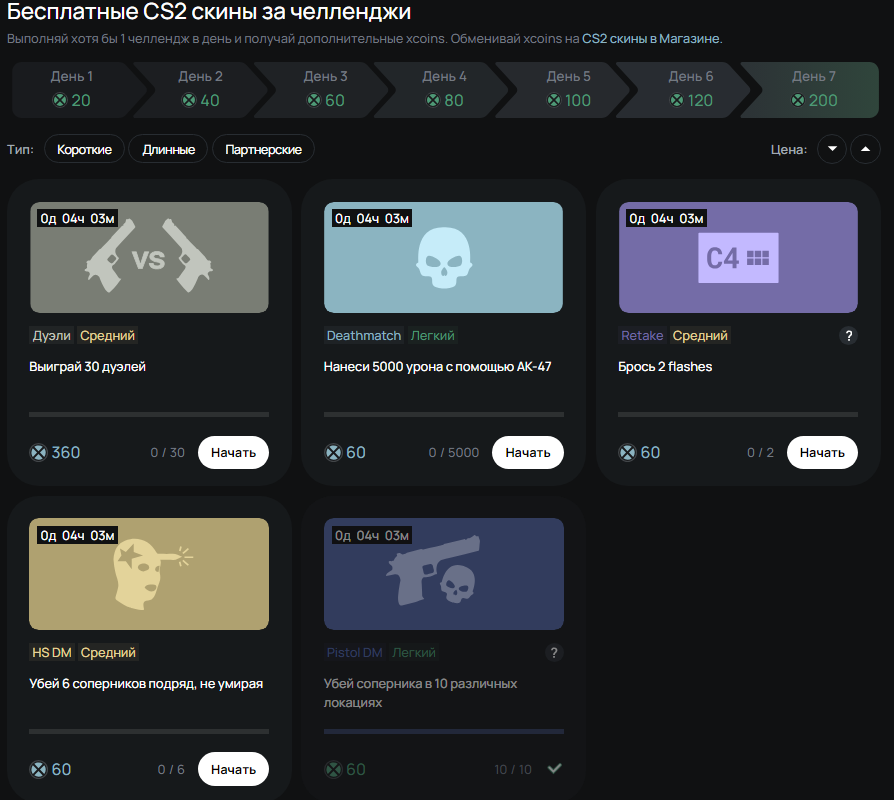Click Легкий difficulty tag on Deathmatch card
This screenshot has height=800, width=894.
tap(433, 335)
